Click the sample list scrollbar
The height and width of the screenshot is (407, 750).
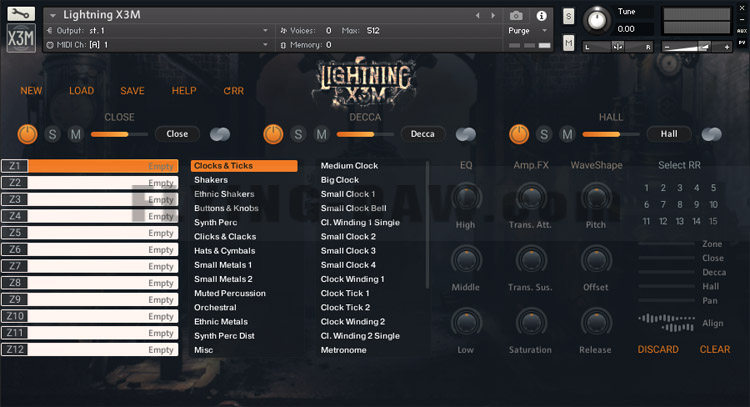tap(427, 225)
